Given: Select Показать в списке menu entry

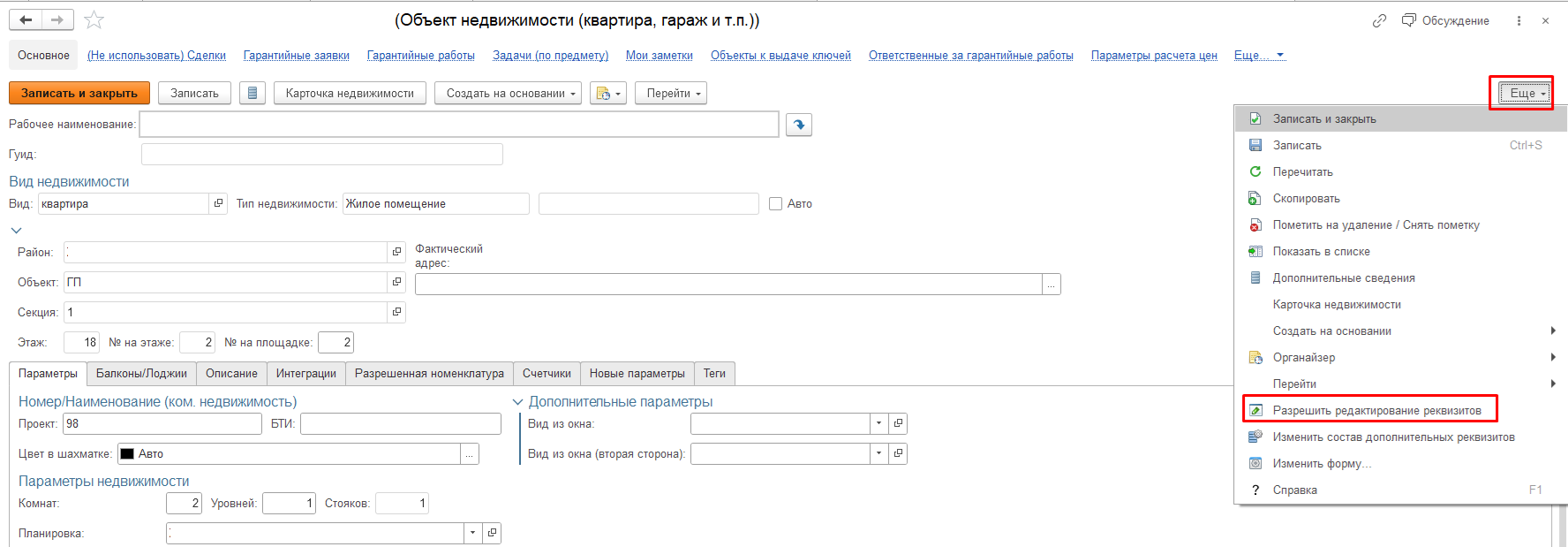Looking at the screenshot, I should point(1400,251).
